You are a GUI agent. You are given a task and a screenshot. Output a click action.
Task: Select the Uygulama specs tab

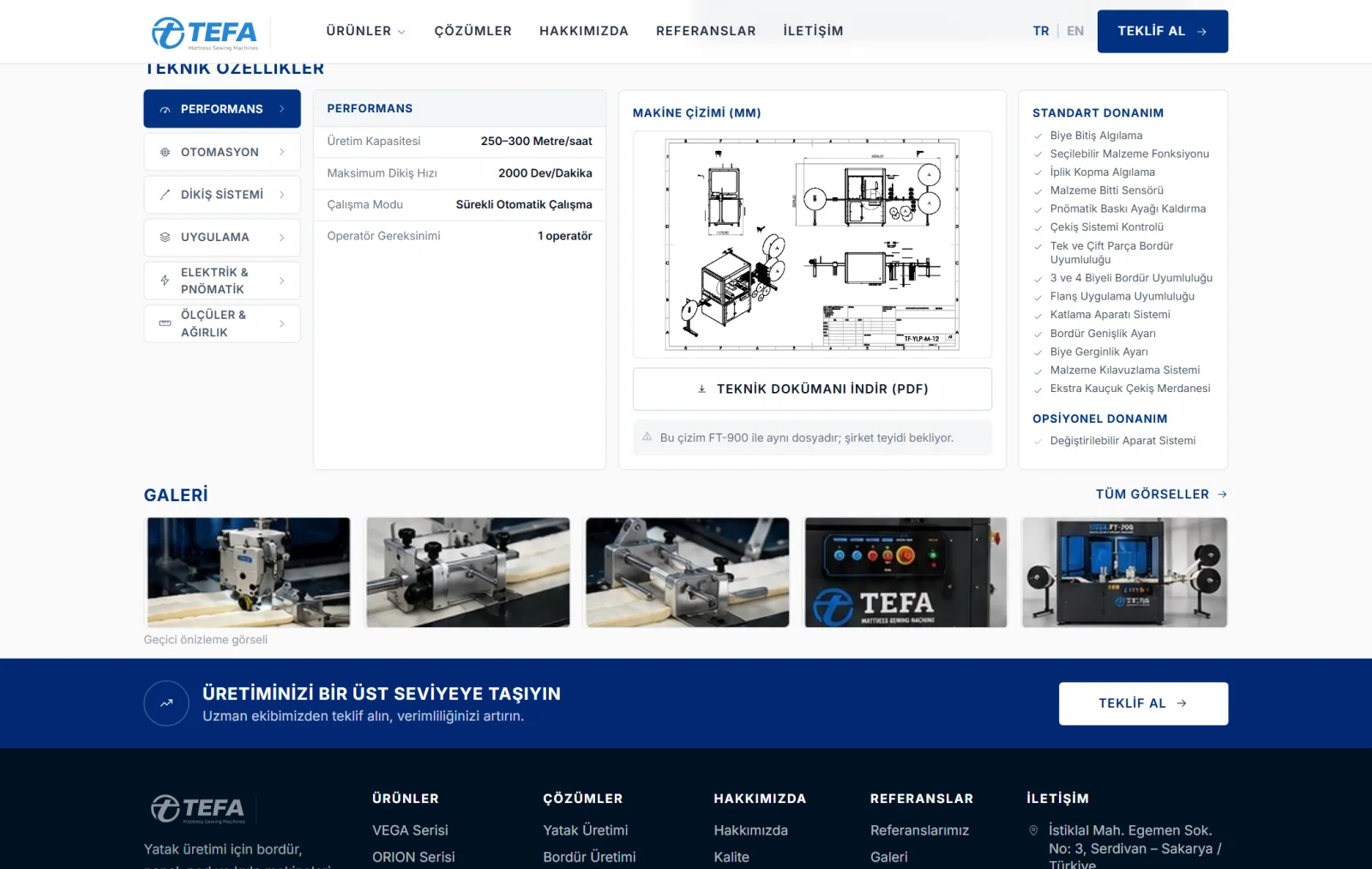point(222,238)
